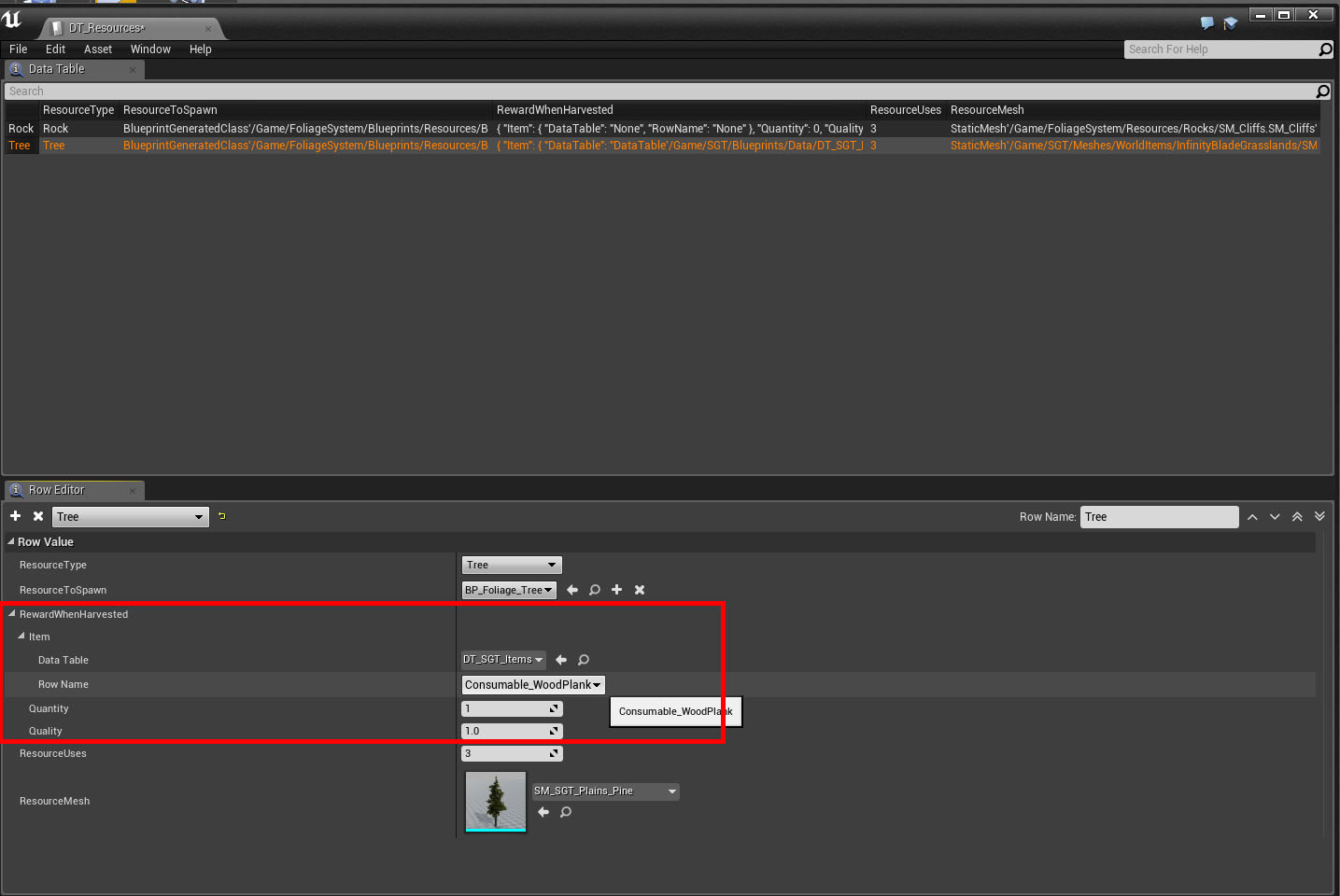Click the add new row plus icon

15,516
